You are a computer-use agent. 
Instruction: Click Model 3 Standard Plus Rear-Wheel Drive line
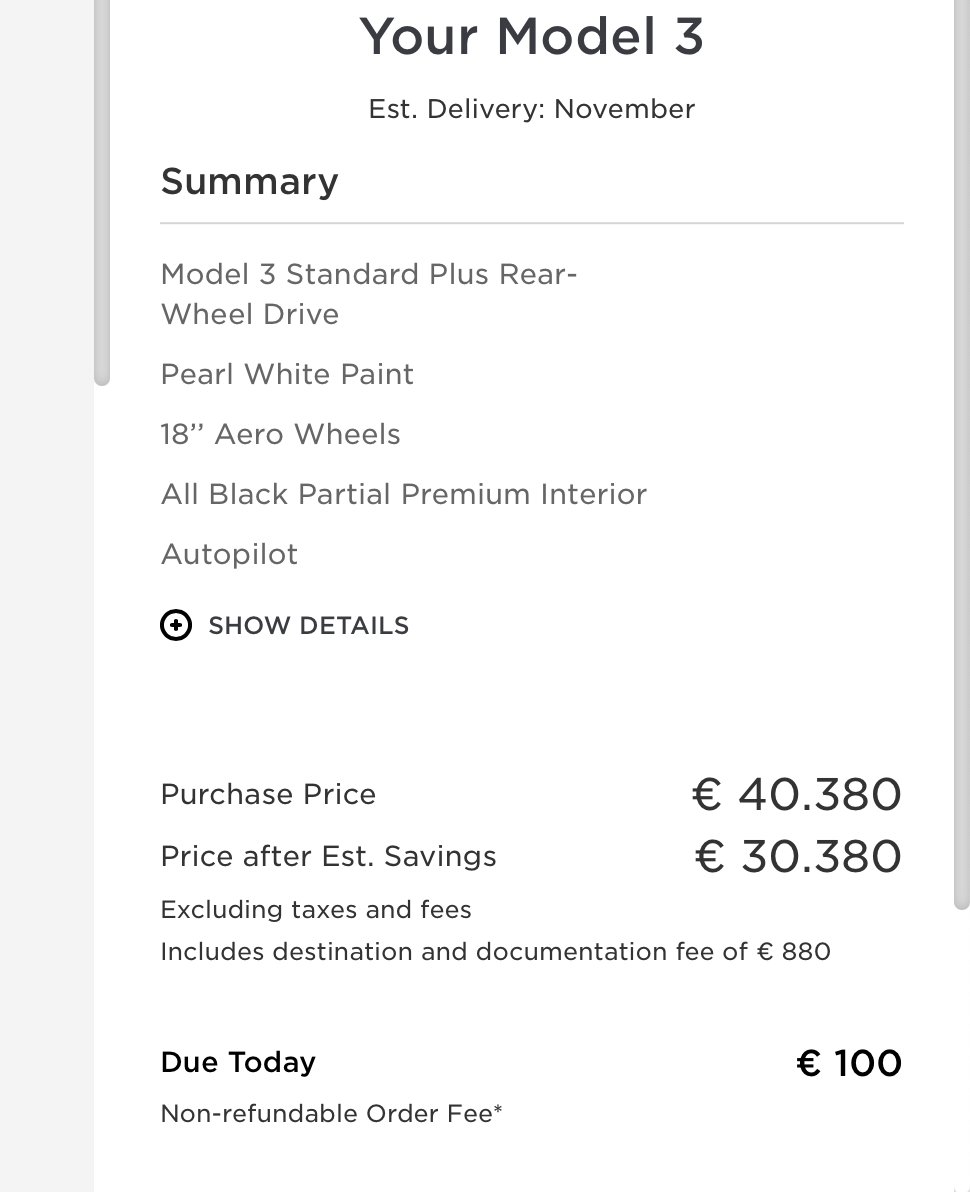pos(368,294)
